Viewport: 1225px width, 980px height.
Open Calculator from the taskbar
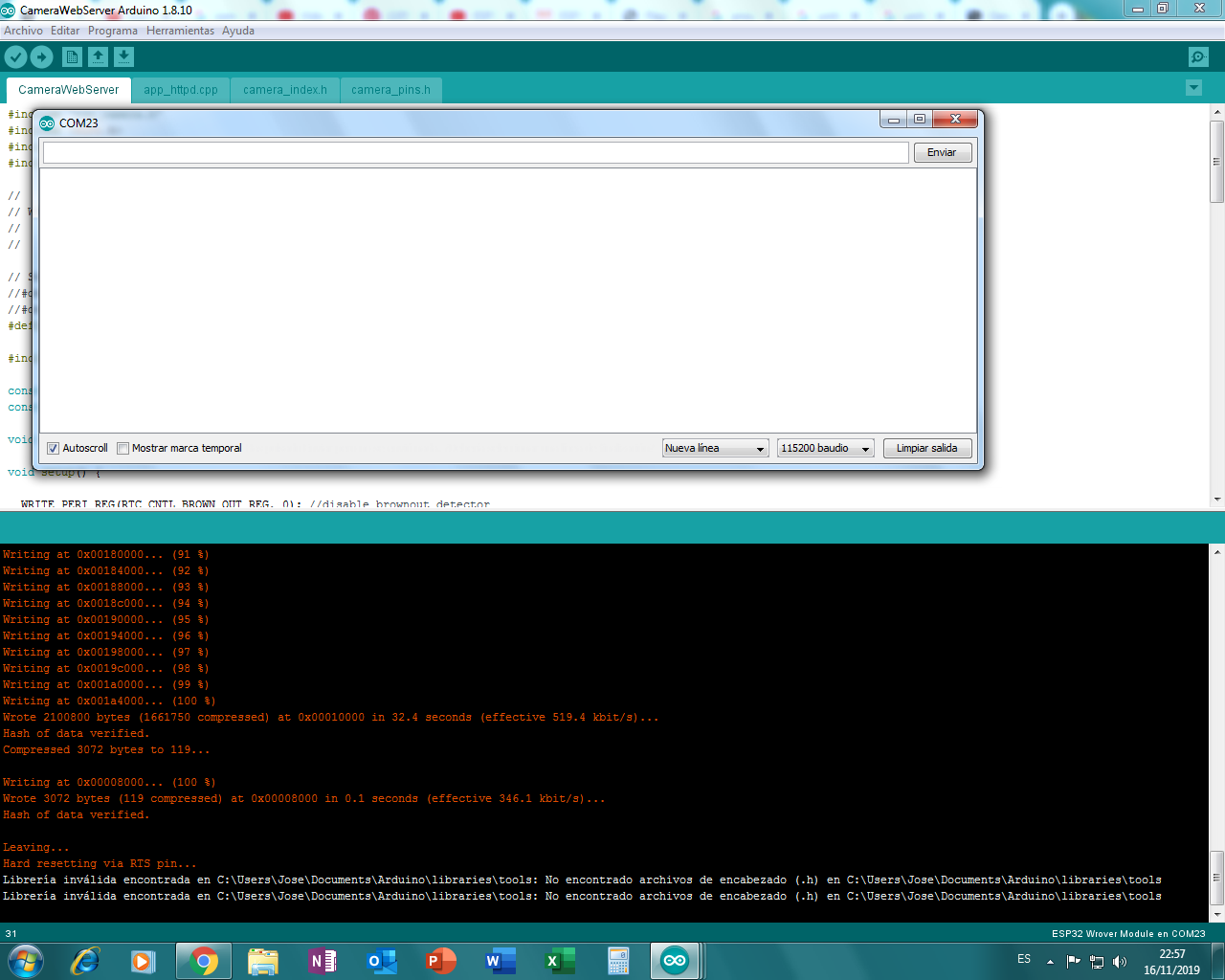pos(619,961)
